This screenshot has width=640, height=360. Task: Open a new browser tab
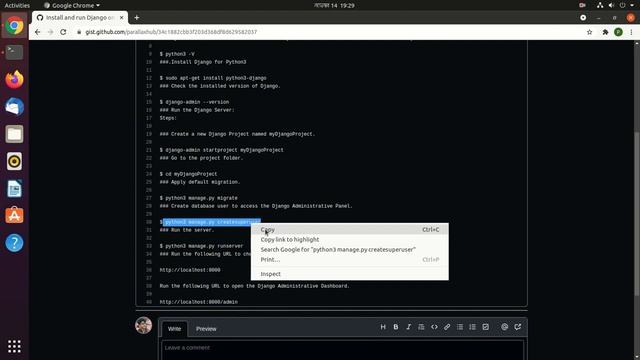[137, 18]
